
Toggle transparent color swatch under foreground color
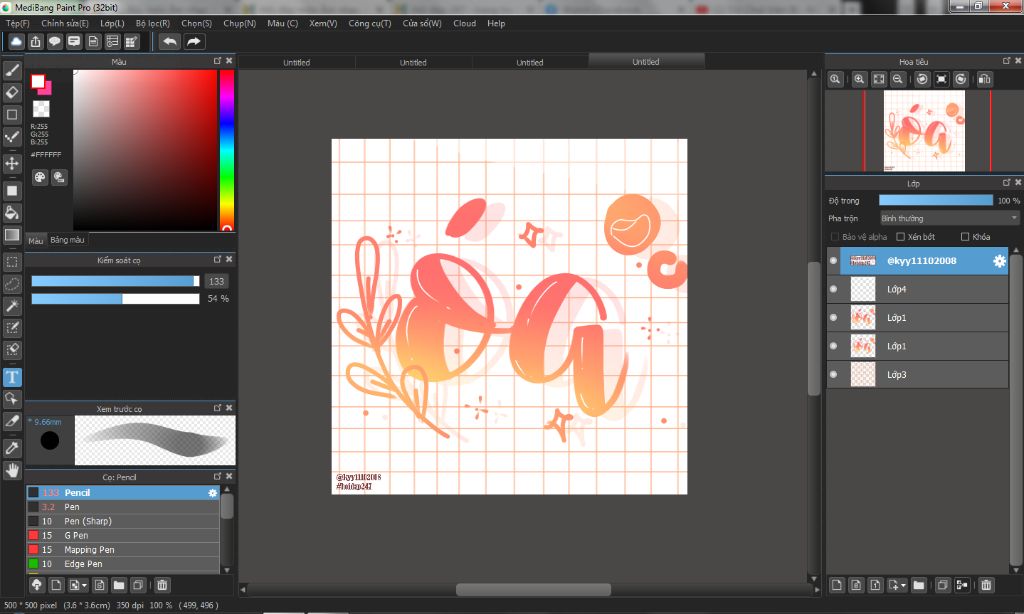click(x=41, y=108)
